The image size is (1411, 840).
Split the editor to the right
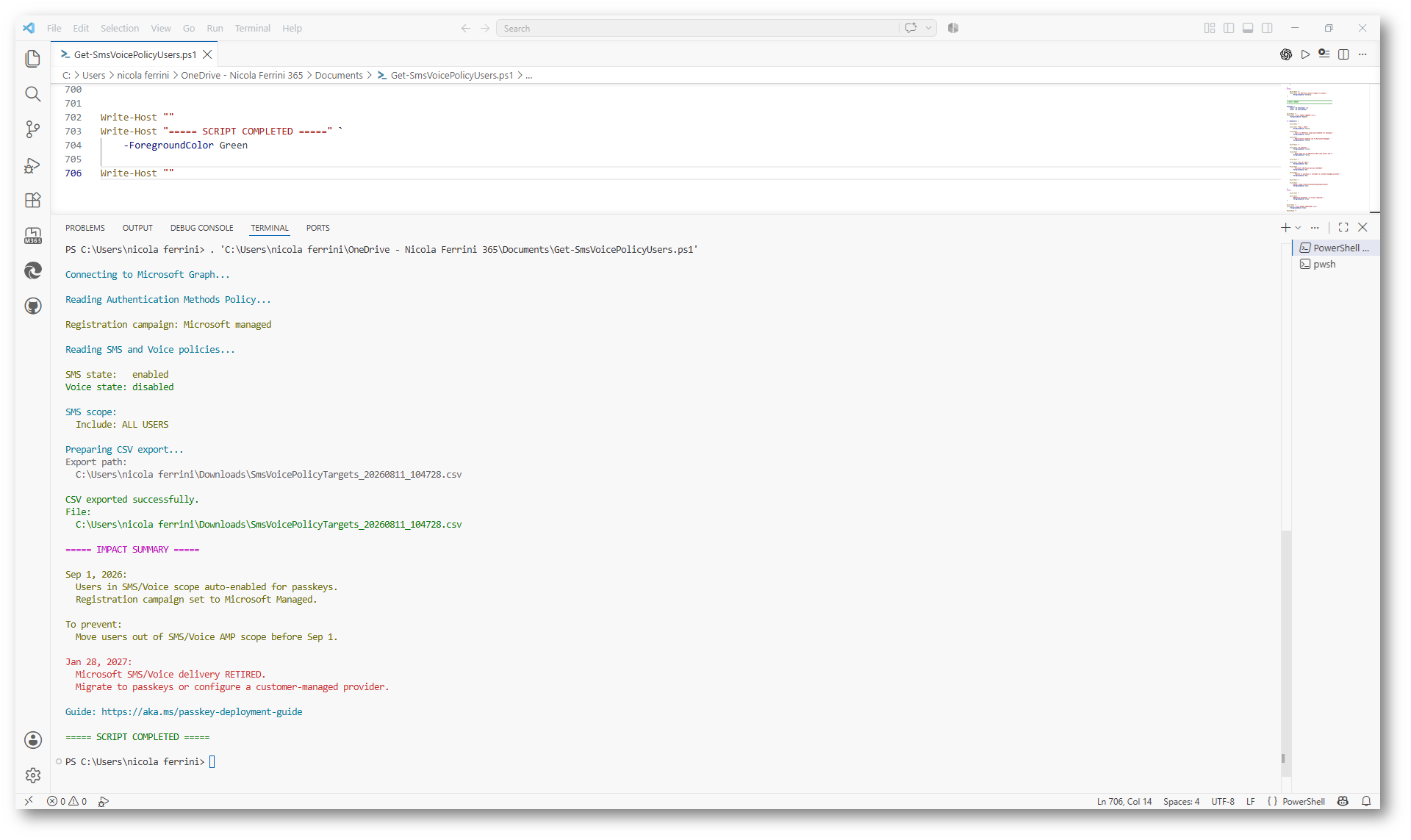[x=1343, y=54]
